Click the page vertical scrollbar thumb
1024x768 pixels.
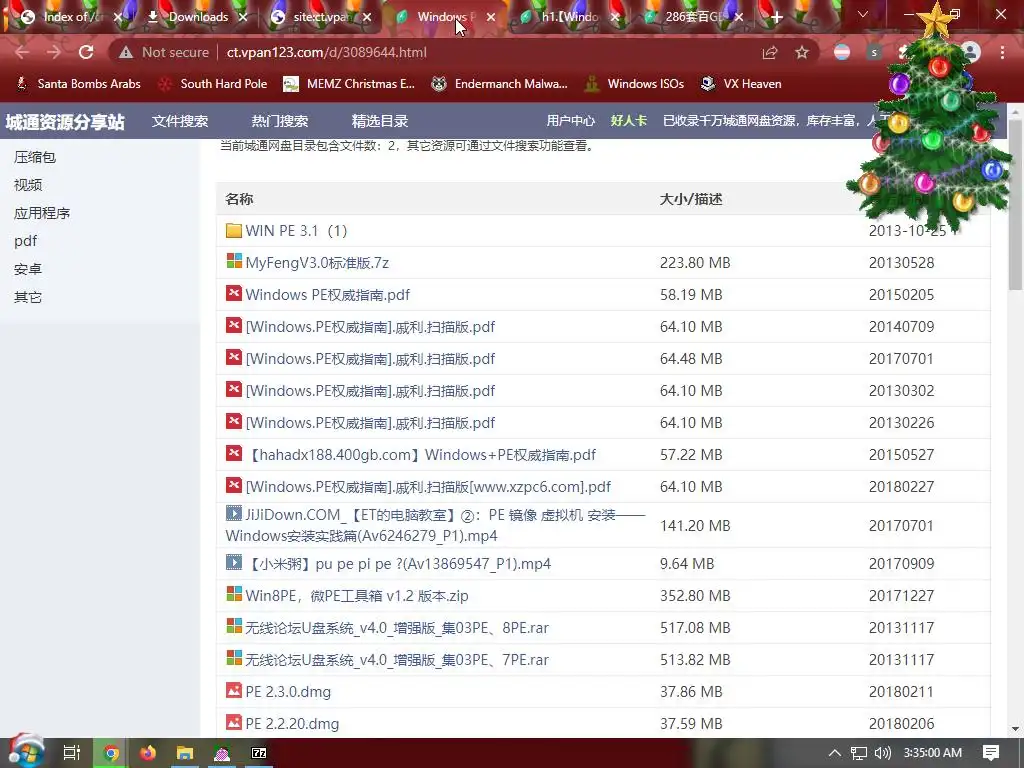click(1016, 204)
